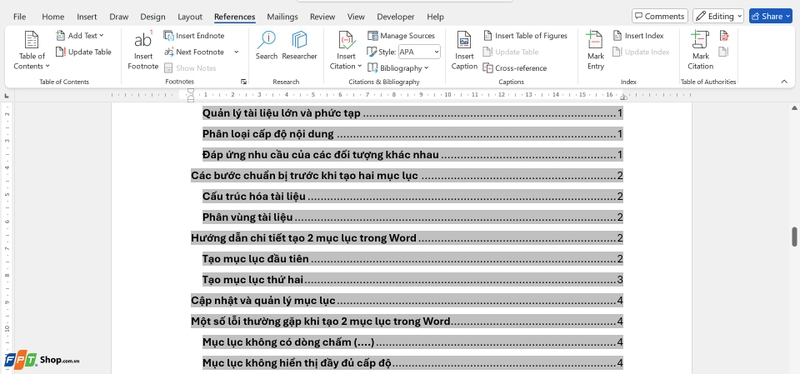This screenshot has height=374, width=800.
Task: Click Insert Table of Authorities icon
Action: point(724,36)
